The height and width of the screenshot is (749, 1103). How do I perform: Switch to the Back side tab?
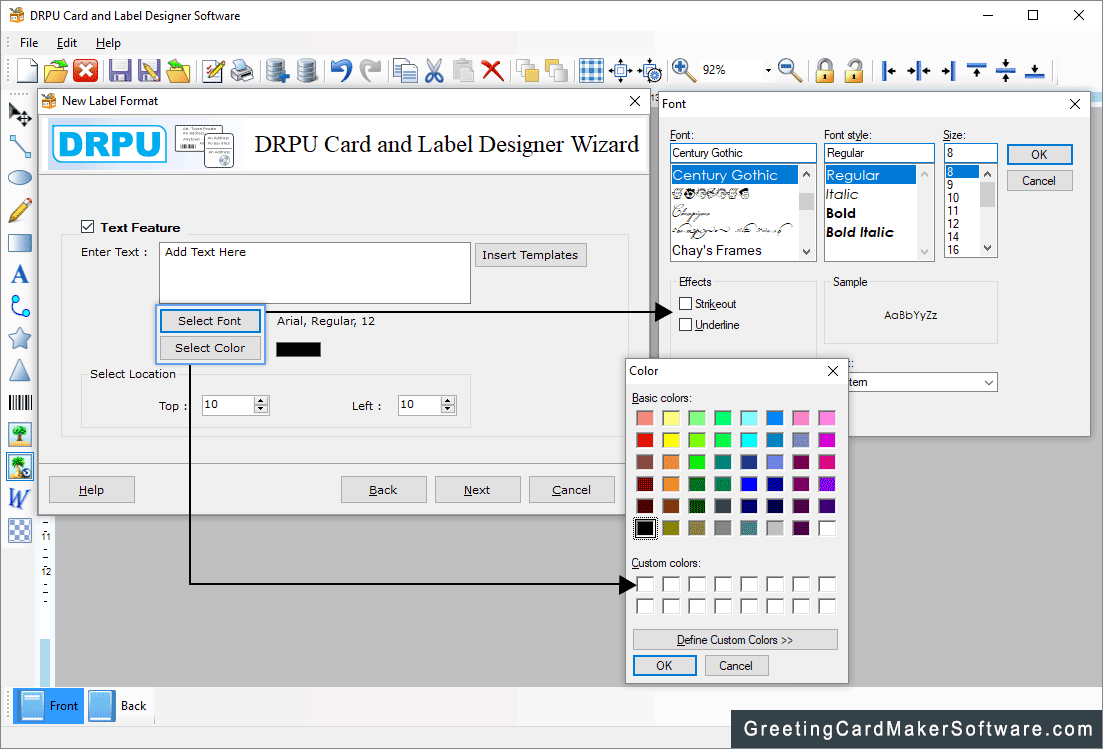[119, 706]
